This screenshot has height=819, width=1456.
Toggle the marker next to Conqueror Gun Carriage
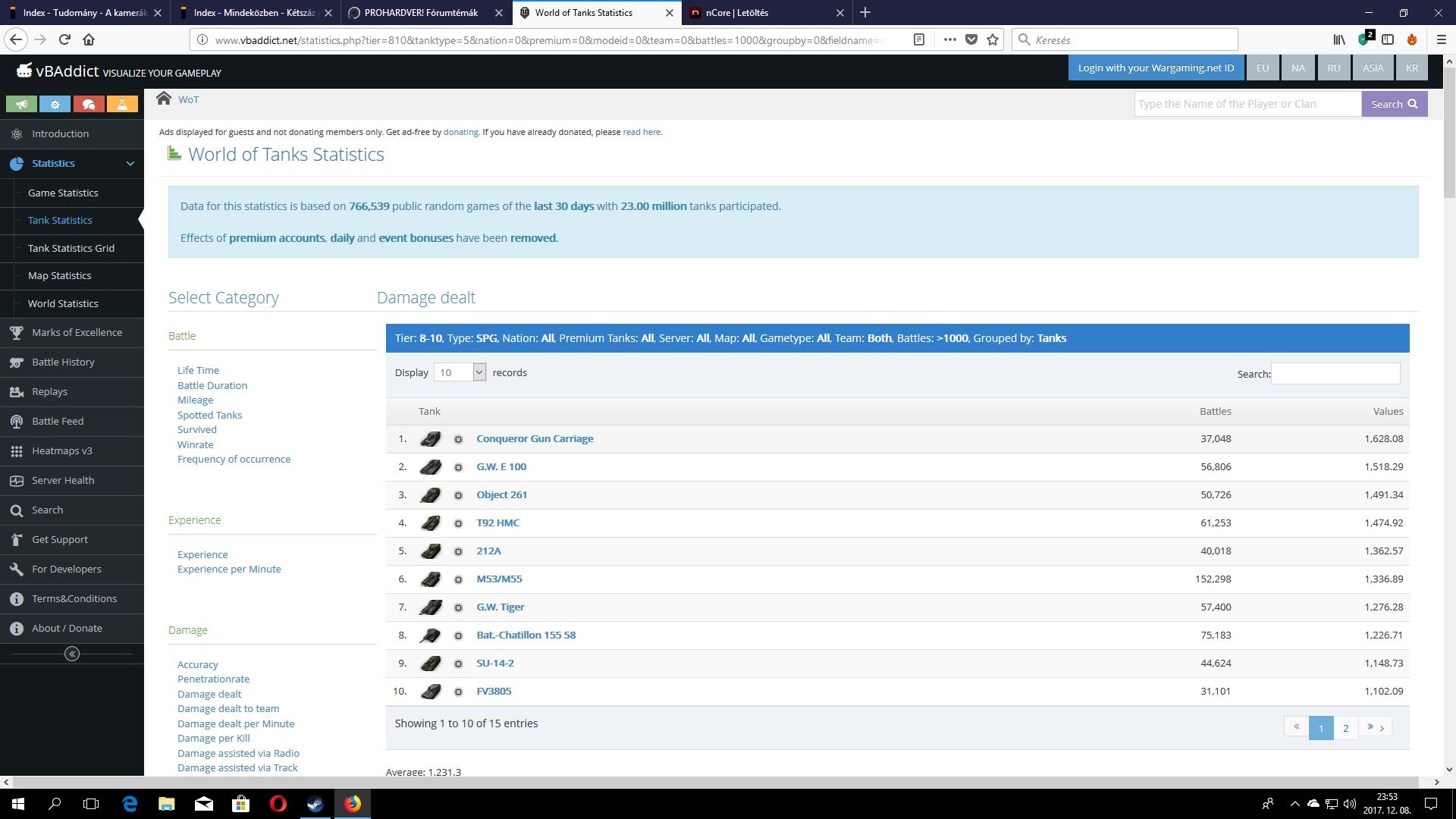tap(458, 439)
